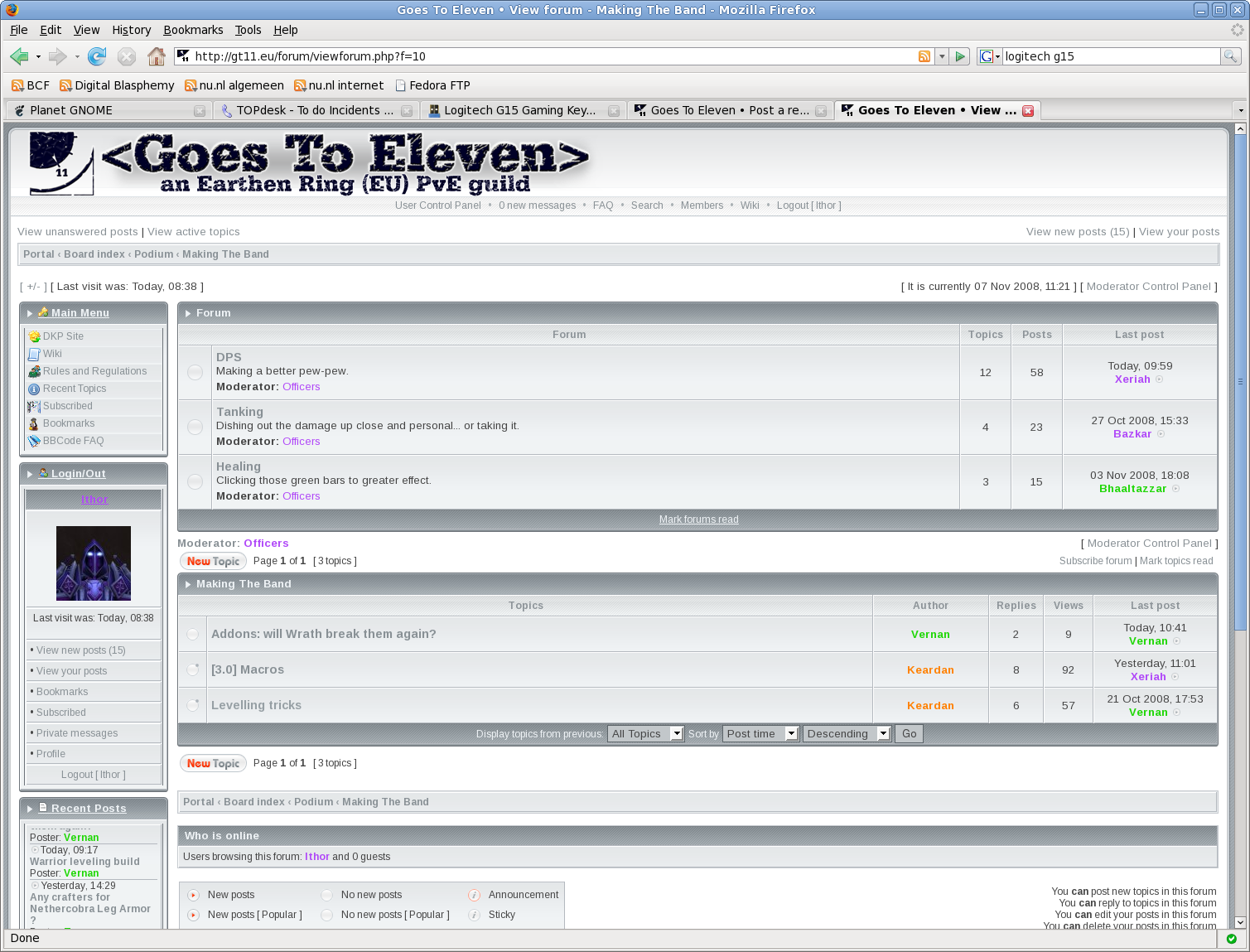The height and width of the screenshot is (952, 1250).
Task: Click the upper New Topic button
Action: coord(213,561)
